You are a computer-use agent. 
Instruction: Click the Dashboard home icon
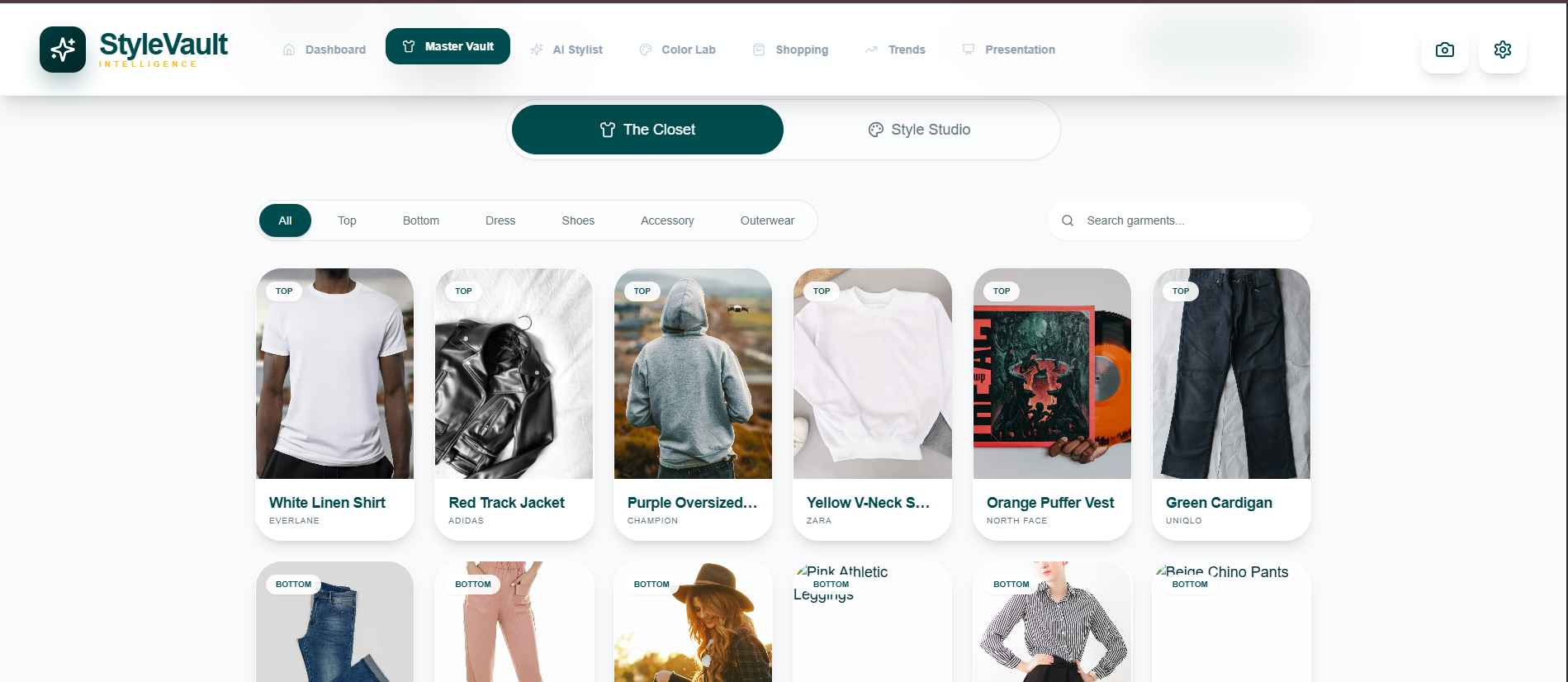coord(289,50)
